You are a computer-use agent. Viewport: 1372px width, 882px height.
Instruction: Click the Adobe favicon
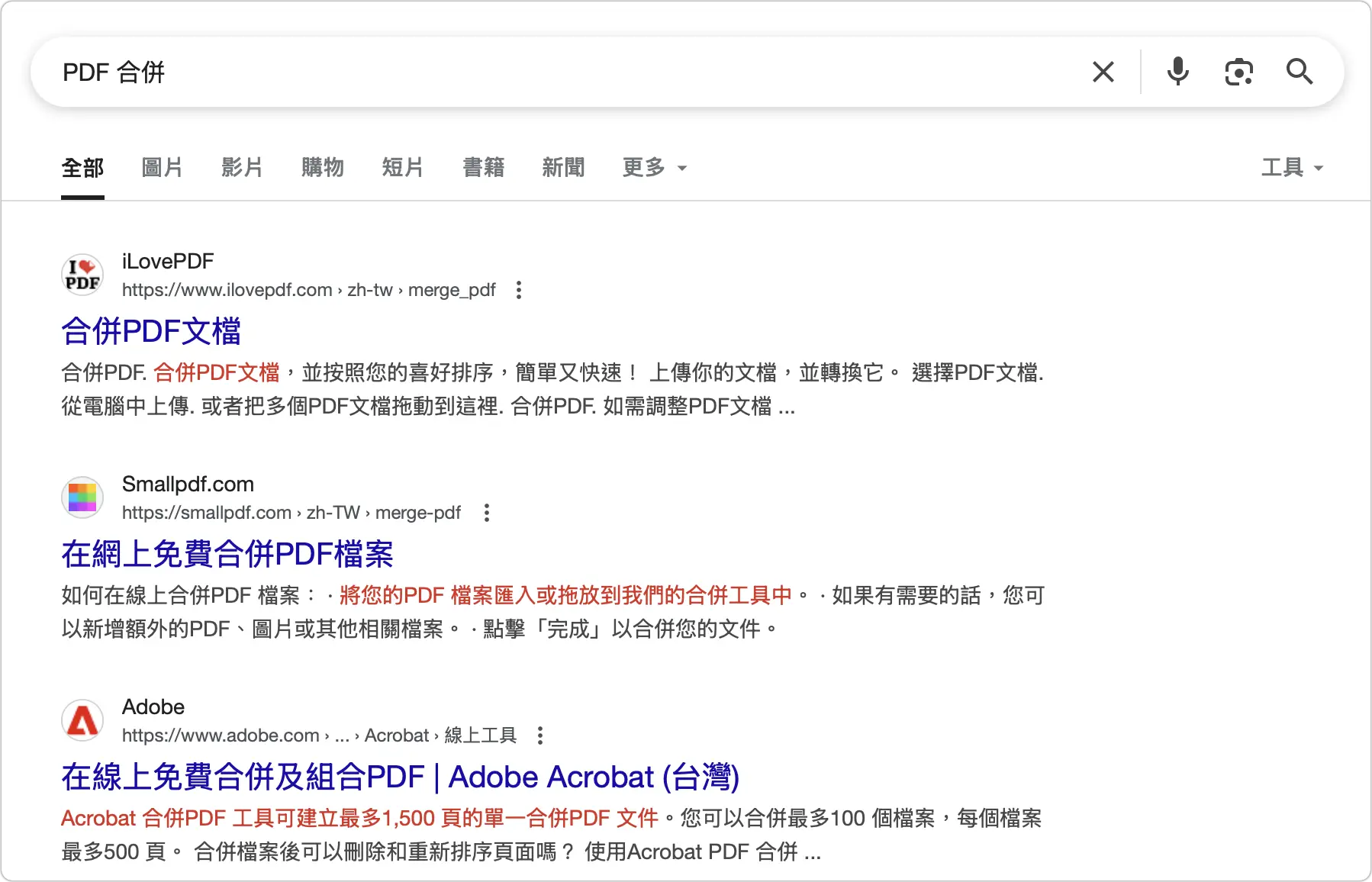82,720
